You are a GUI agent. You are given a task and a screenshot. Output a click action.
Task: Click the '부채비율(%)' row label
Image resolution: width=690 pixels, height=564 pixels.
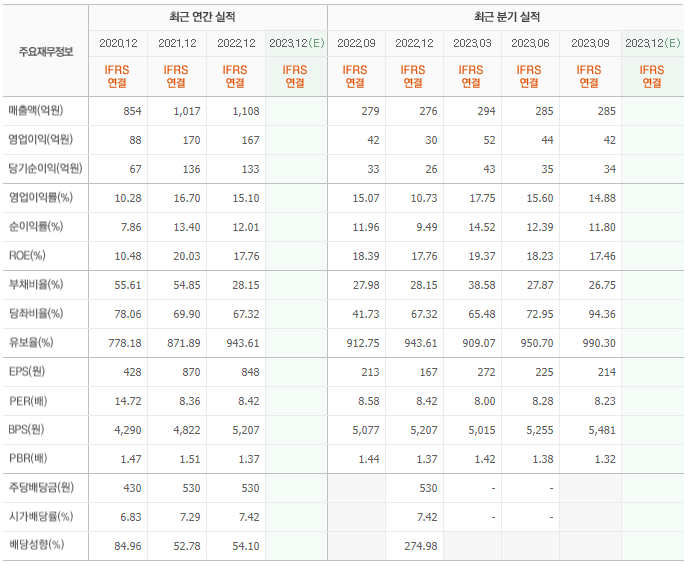click(36, 285)
